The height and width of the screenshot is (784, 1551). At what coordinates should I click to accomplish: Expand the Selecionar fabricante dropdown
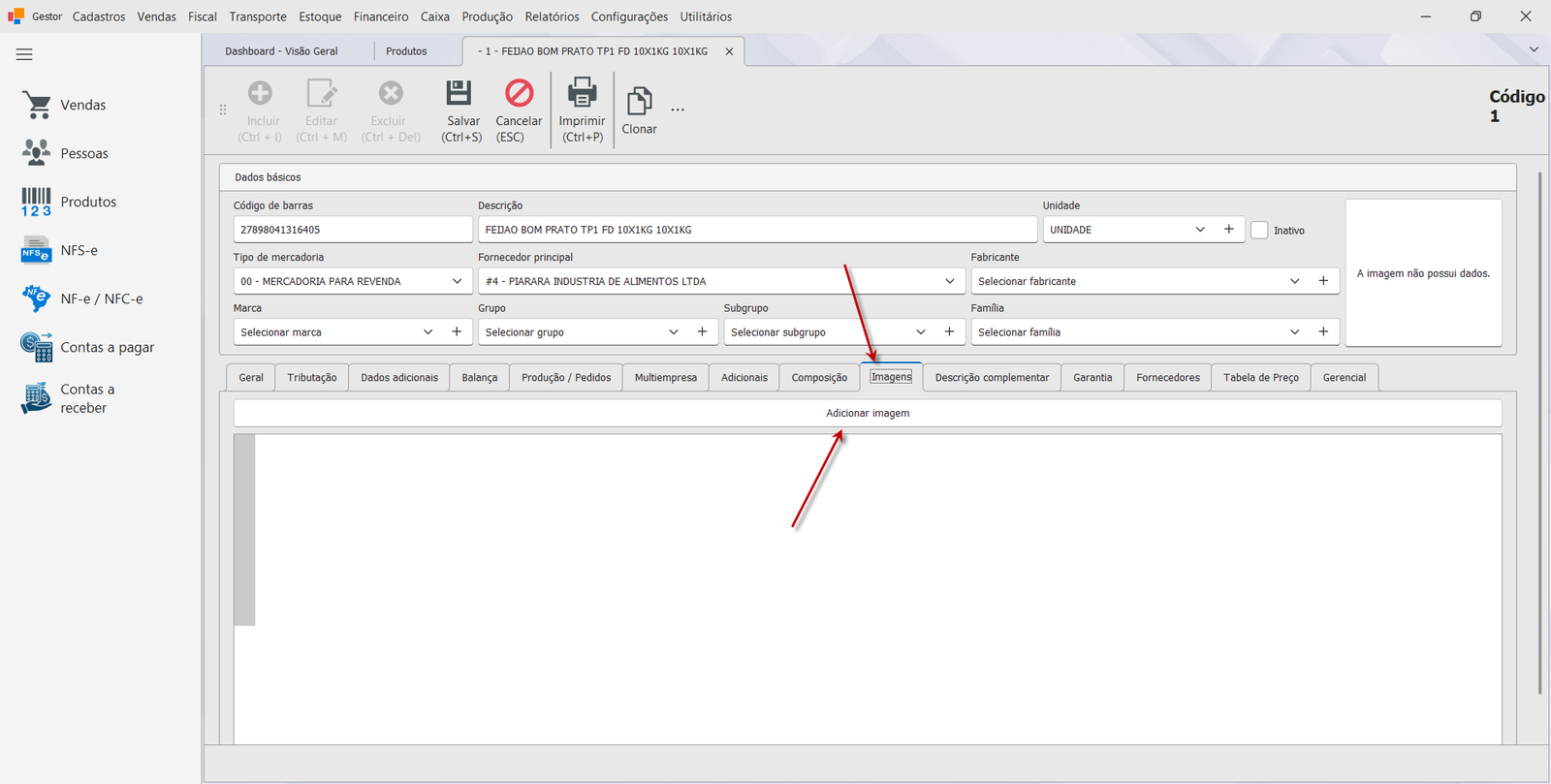click(1295, 281)
